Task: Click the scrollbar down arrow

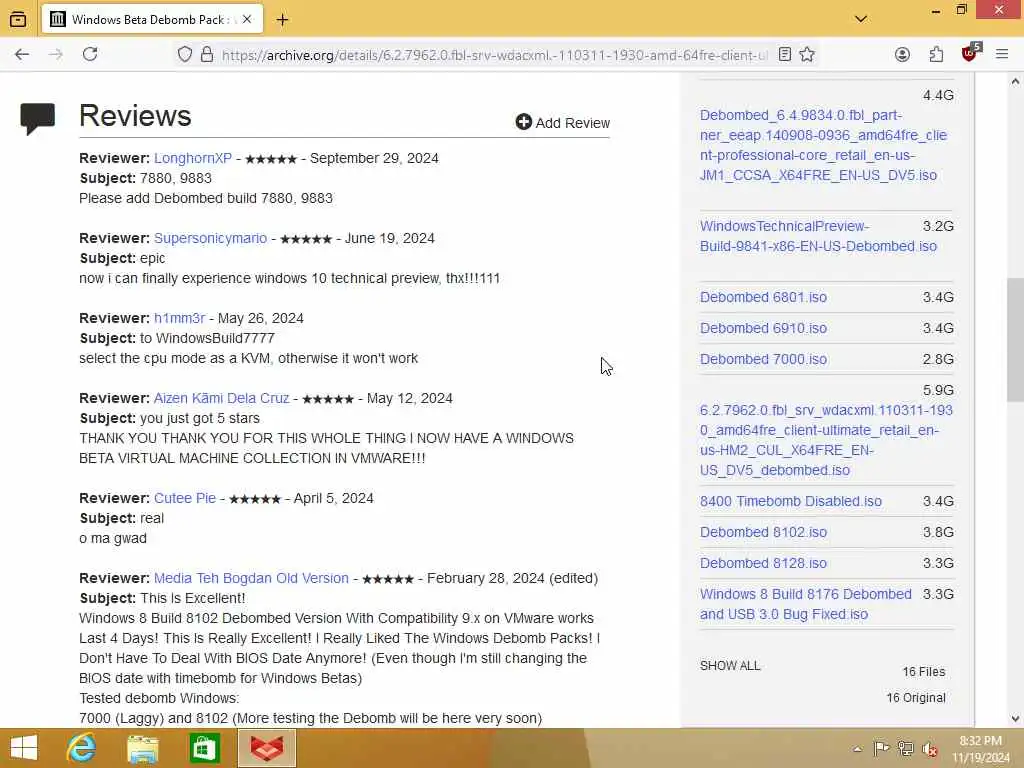Action: (1015, 719)
